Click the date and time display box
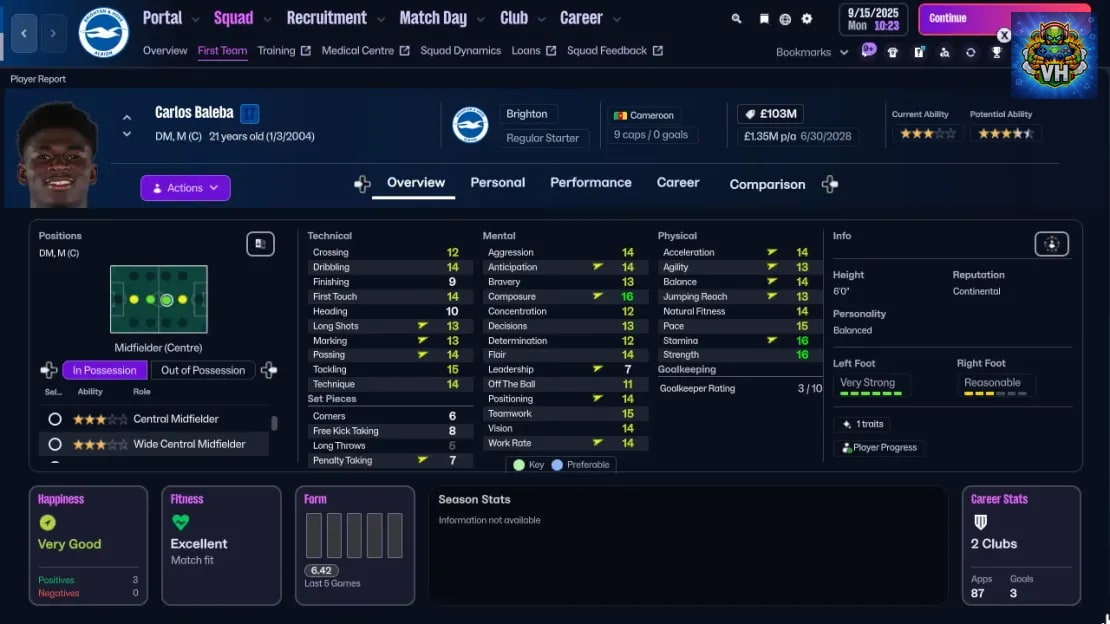Screen dimensions: 1110x624 [x=873, y=19]
